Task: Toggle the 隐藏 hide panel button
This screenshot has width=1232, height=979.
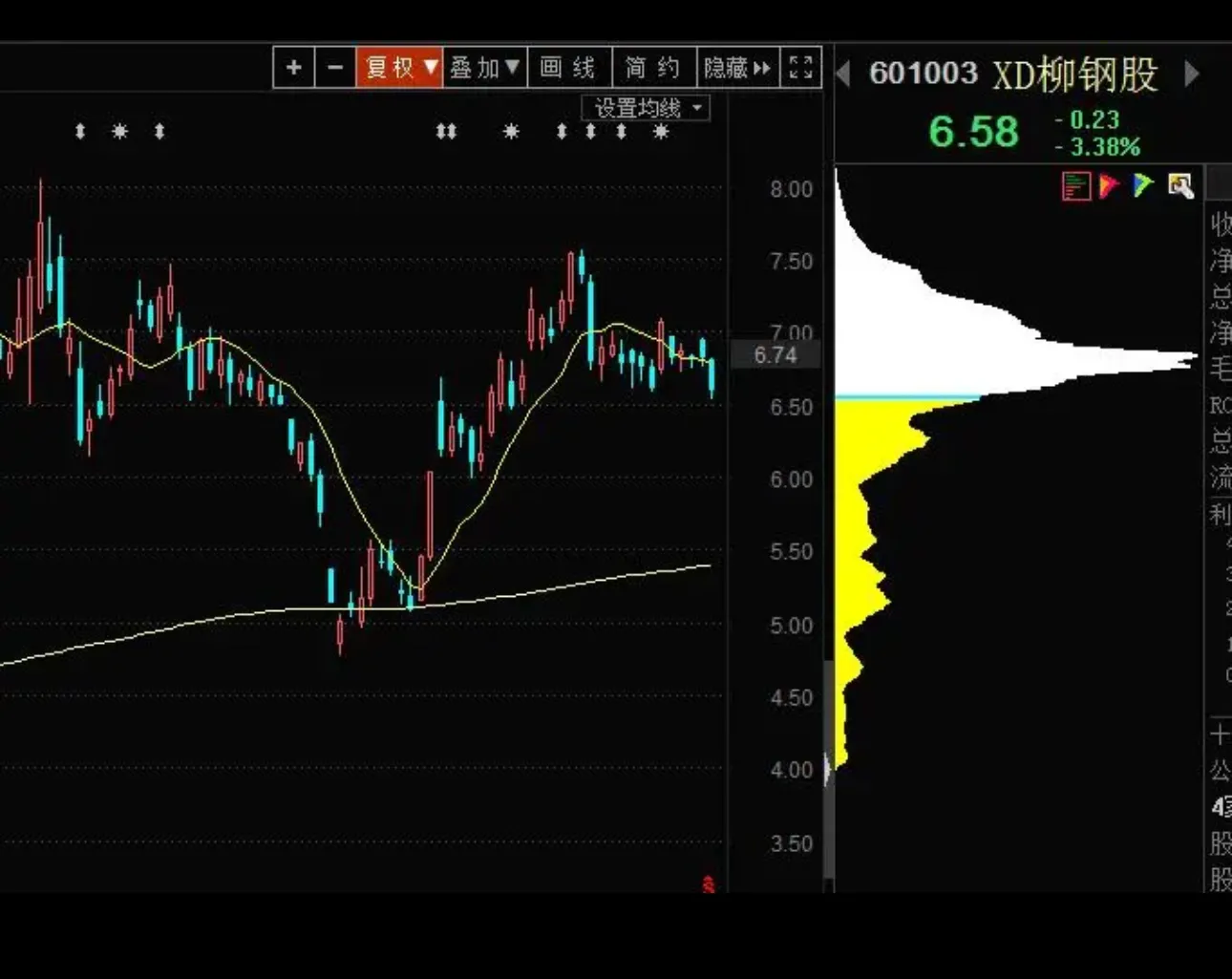Action: [x=736, y=68]
